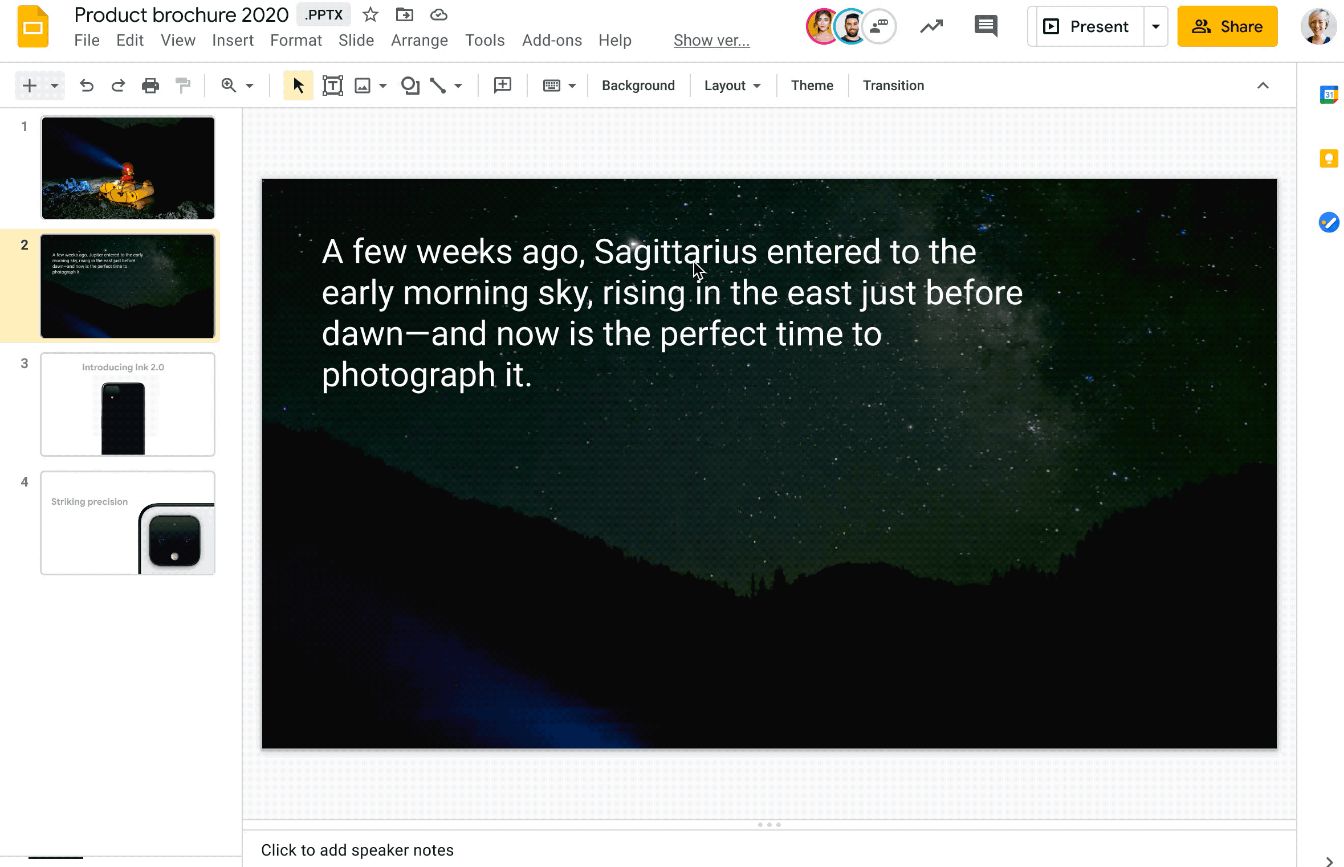Star the Product brochure 2020 document
Viewport: 1344px width, 867px height.
[x=370, y=15]
